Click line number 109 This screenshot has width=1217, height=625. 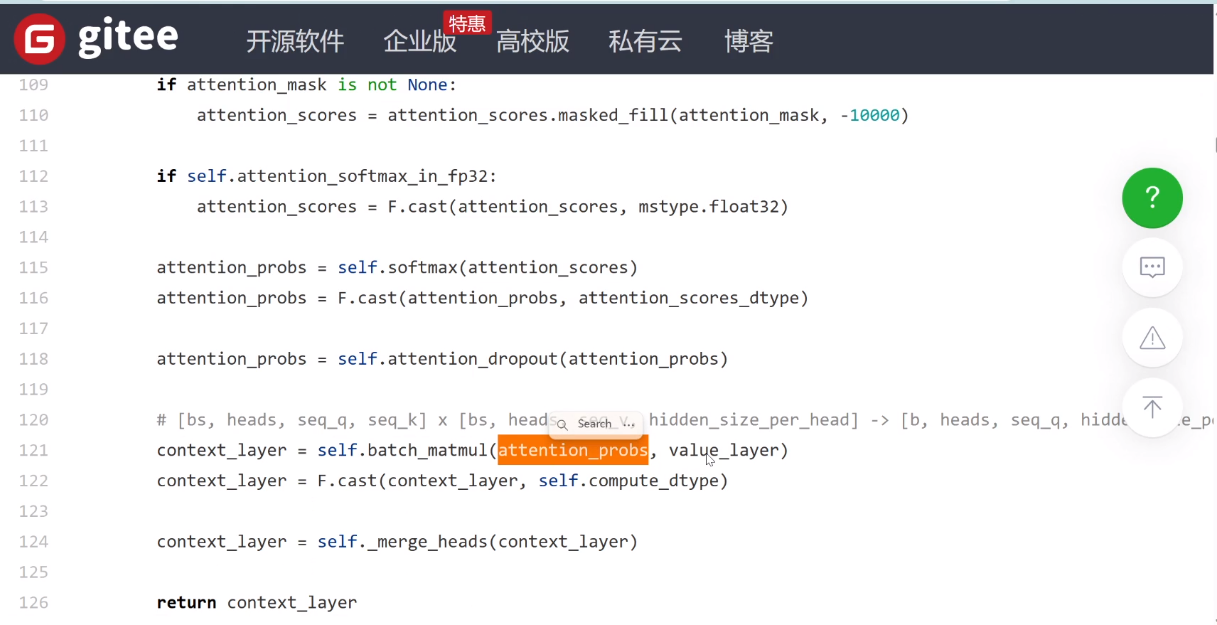coord(33,85)
